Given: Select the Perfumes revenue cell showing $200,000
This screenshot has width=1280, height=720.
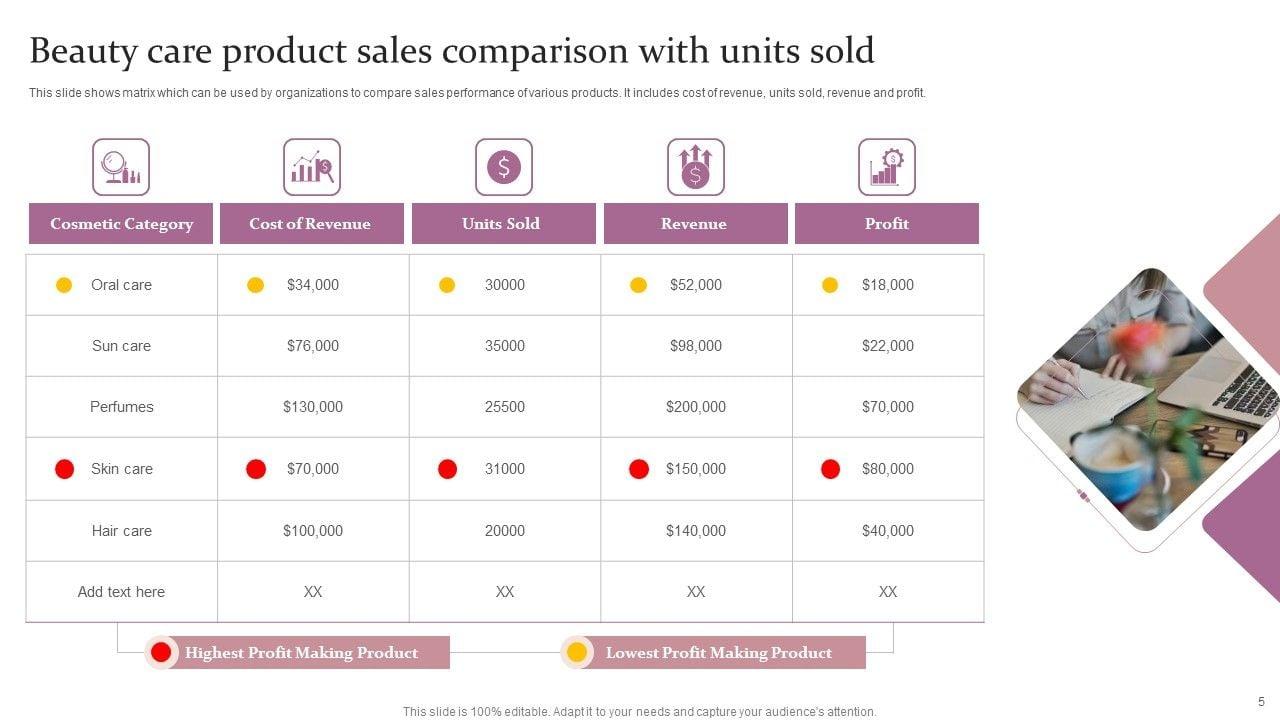Looking at the screenshot, I should click(696, 407).
